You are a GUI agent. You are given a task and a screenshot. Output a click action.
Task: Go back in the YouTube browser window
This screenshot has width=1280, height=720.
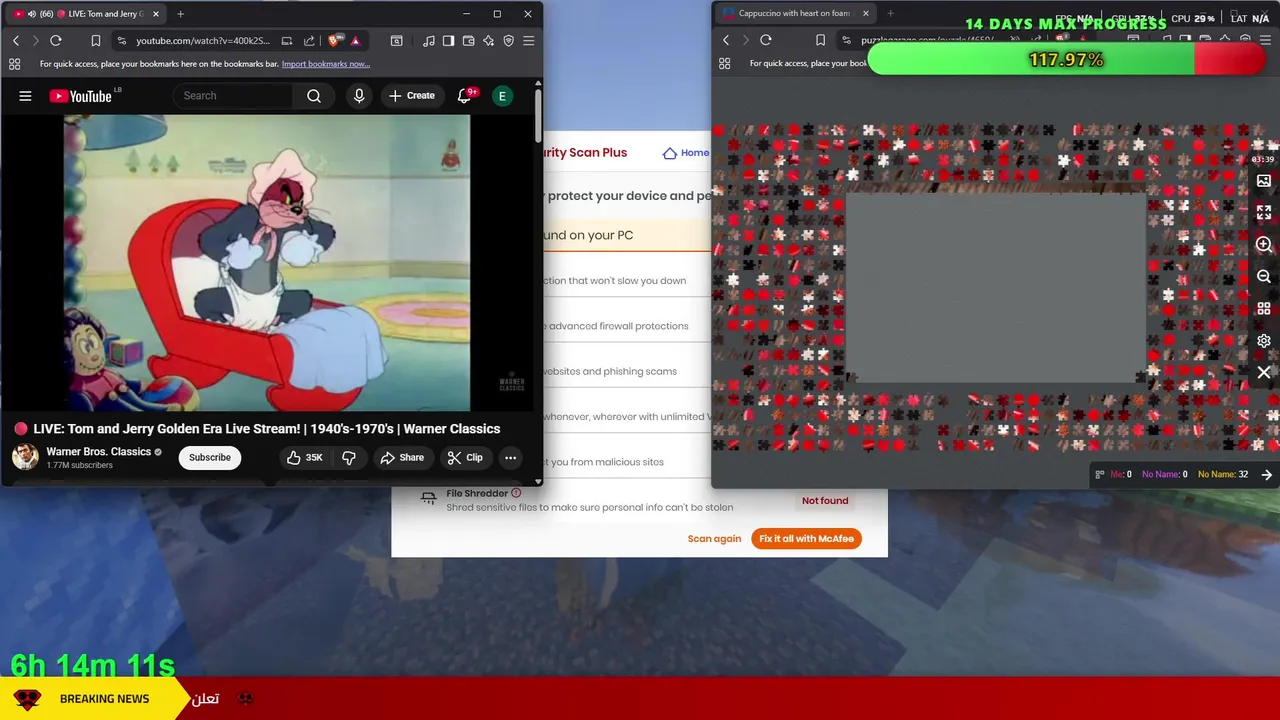pyautogui.click(x=16, y=41)
